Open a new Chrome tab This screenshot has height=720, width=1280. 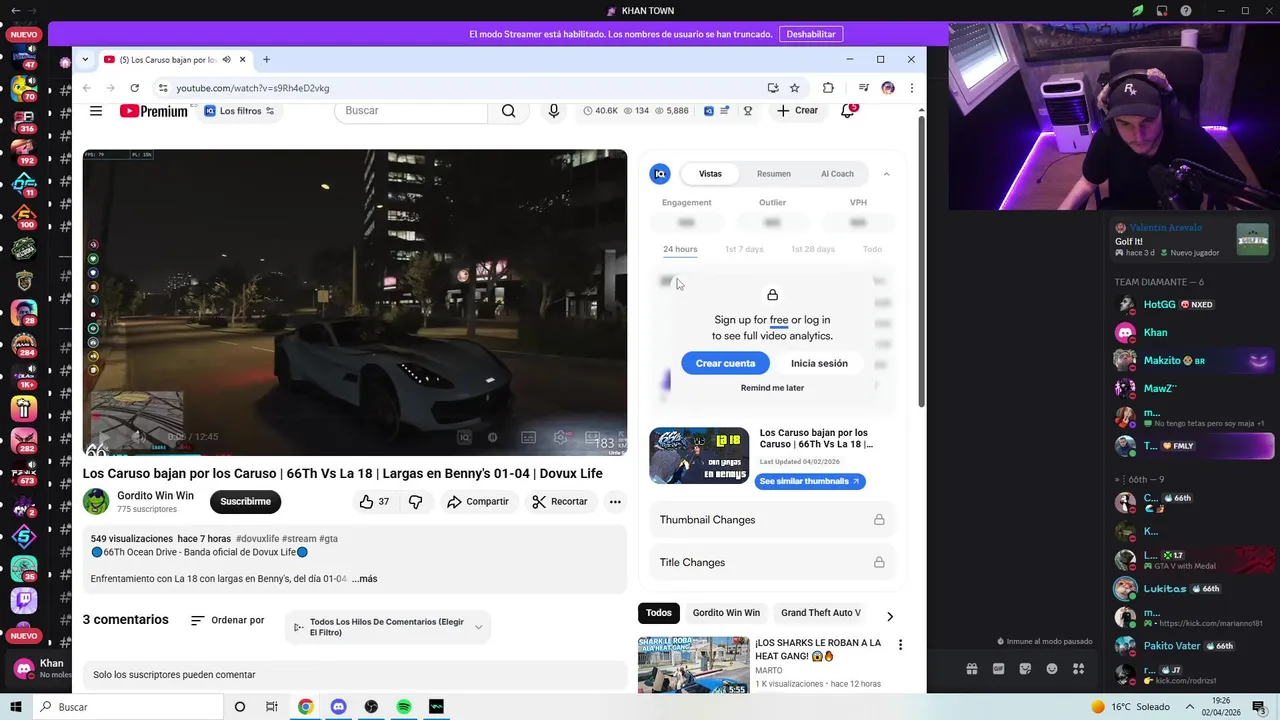coord(266,60)
